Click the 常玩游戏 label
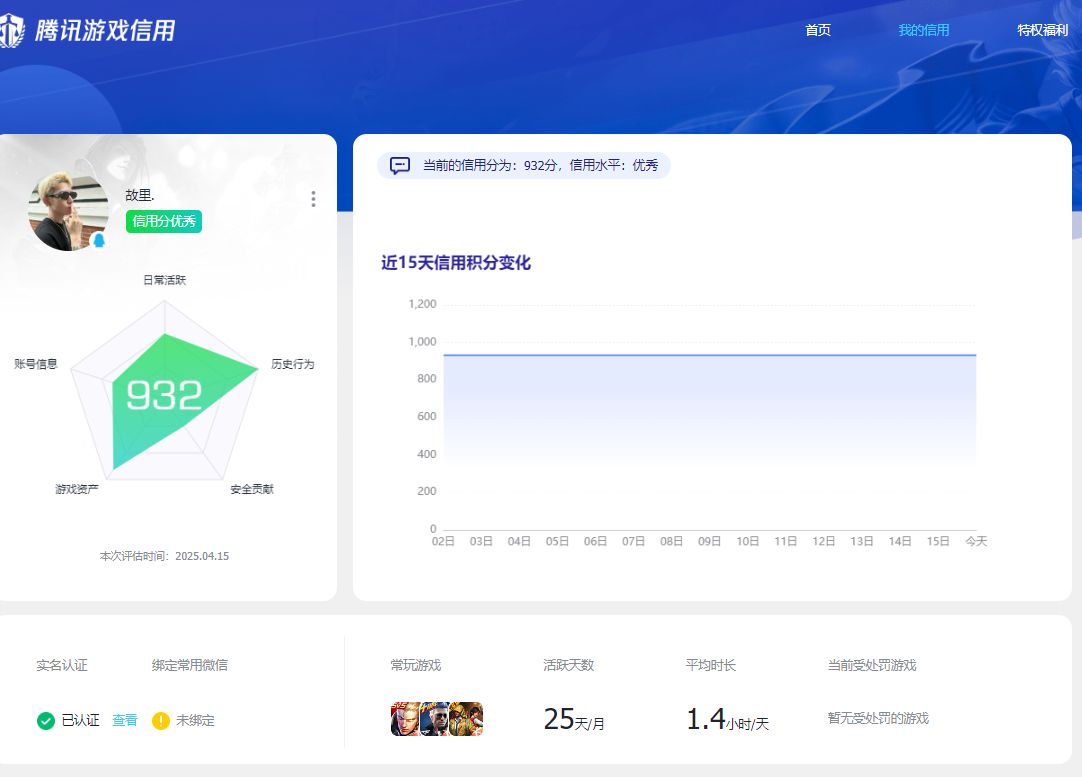The image size is (1082, 777). tap(415, 665)
